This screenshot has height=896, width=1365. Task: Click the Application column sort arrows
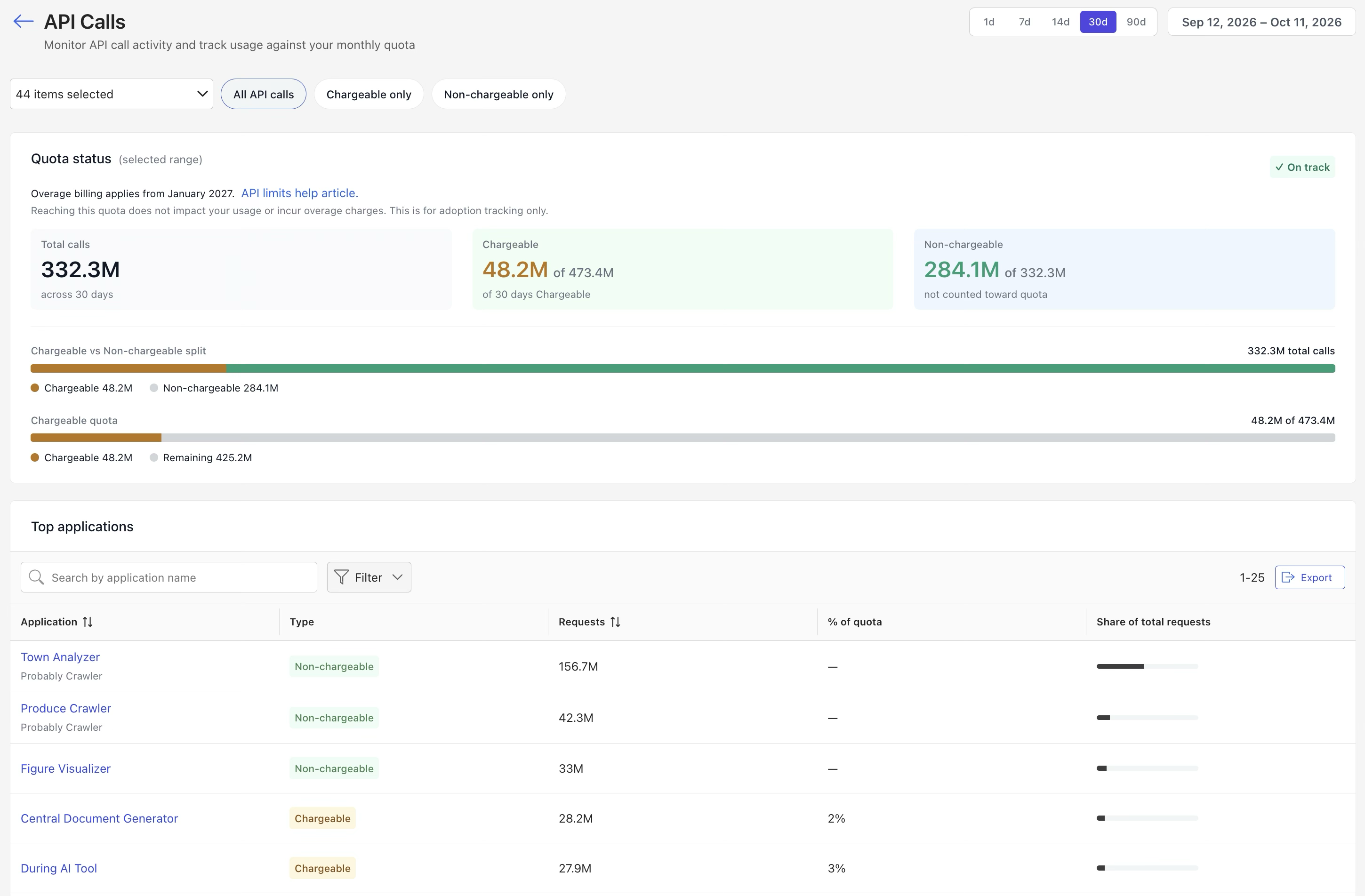coord(88,622)
